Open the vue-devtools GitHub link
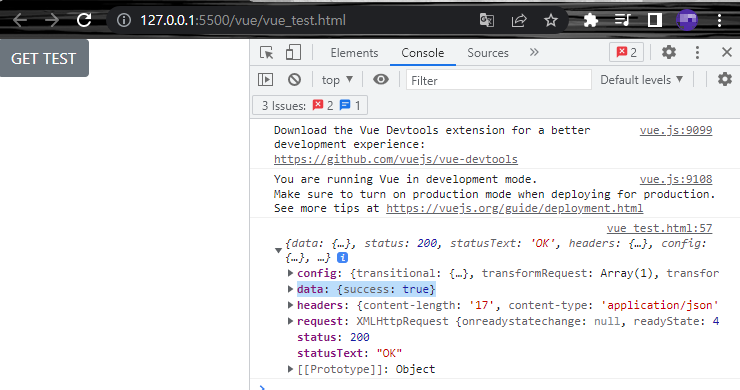The image size is (740, 390). click(395, 160)
